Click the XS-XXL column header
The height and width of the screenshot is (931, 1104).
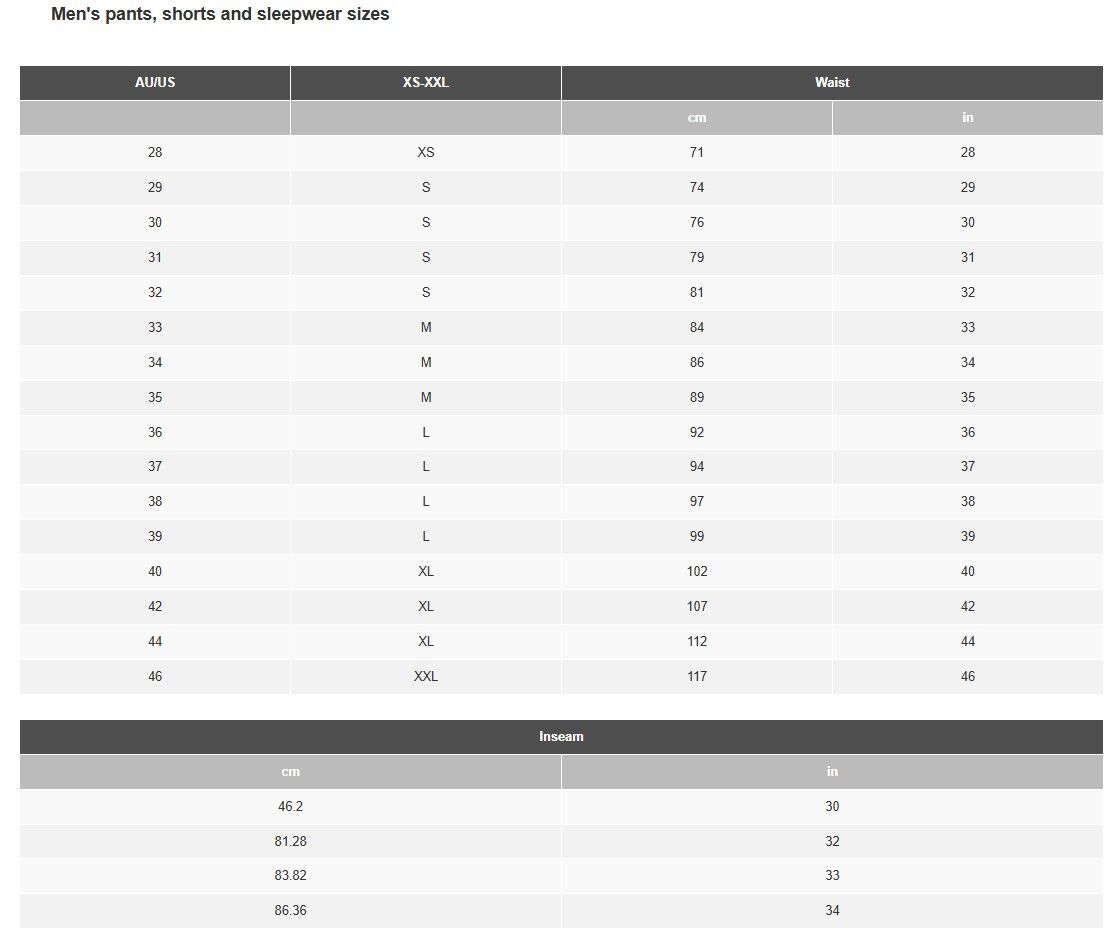(x=426, y=82)
